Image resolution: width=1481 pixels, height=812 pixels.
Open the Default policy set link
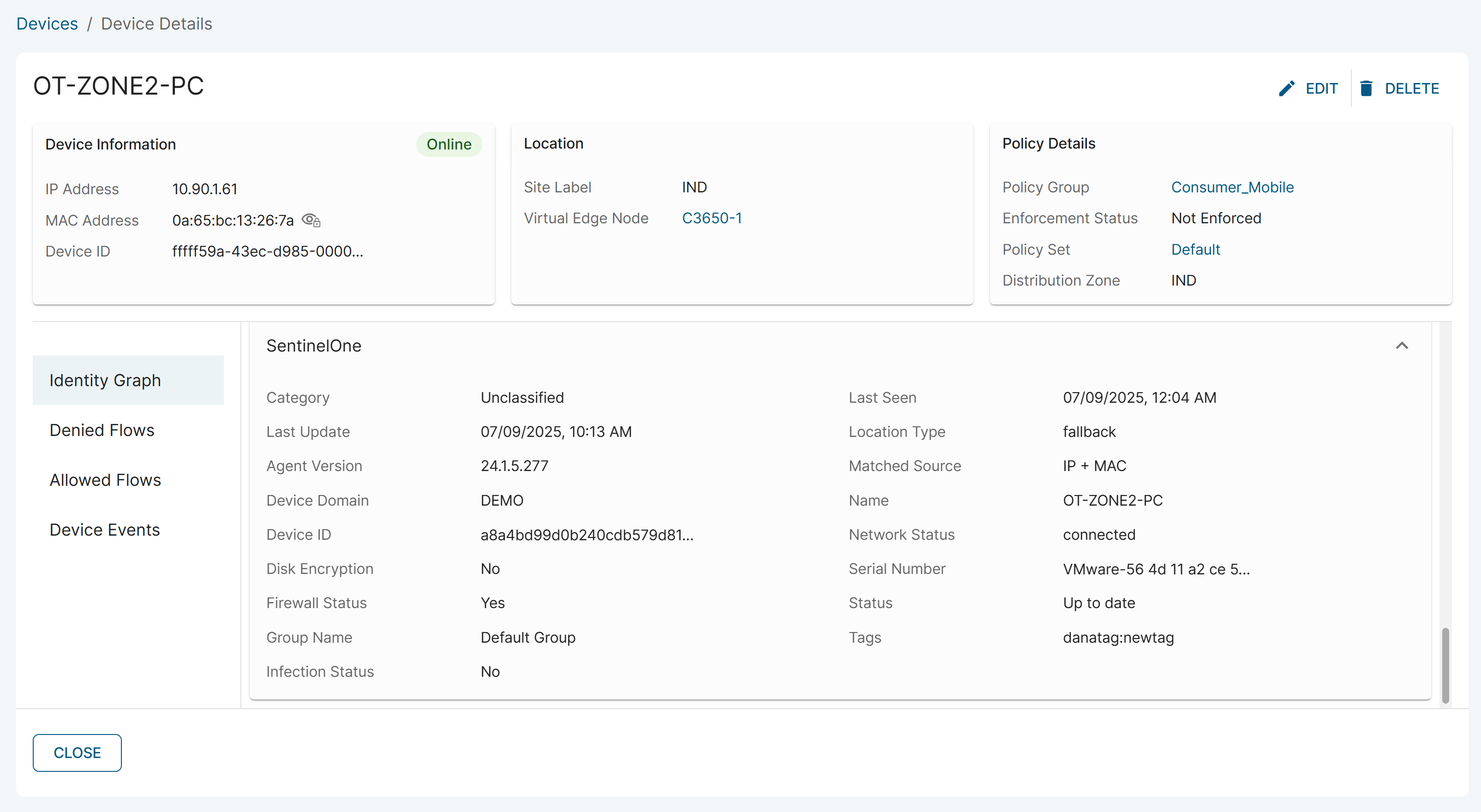1195,250
